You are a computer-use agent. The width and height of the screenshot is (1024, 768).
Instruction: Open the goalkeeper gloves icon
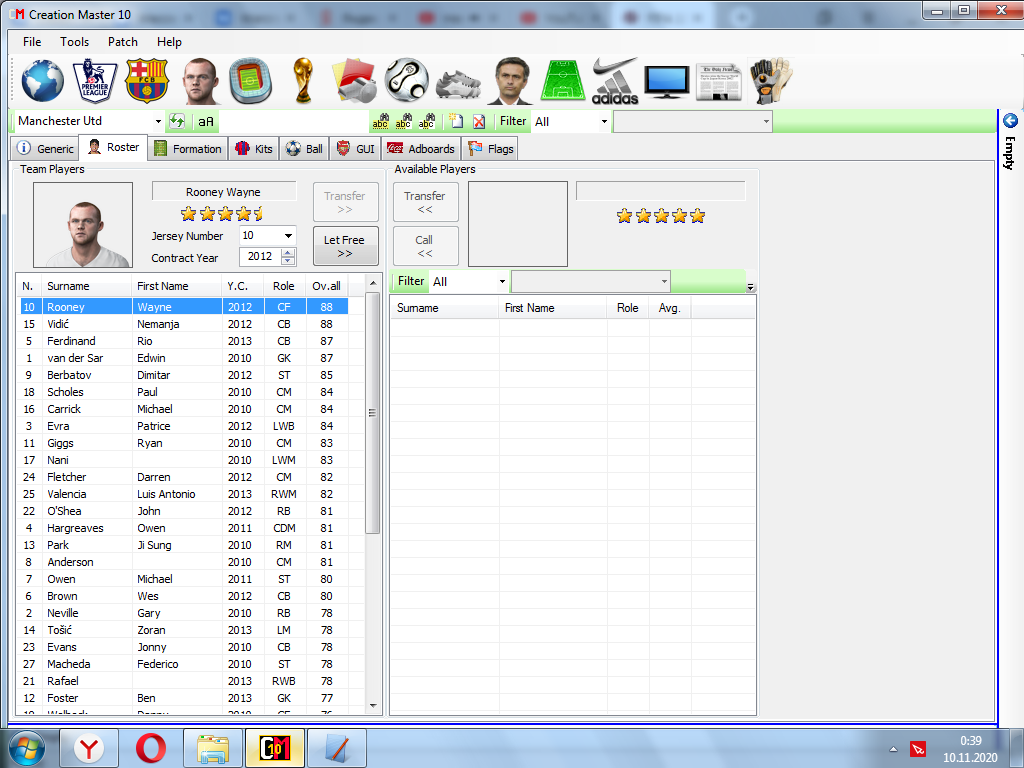coord(771,80)
